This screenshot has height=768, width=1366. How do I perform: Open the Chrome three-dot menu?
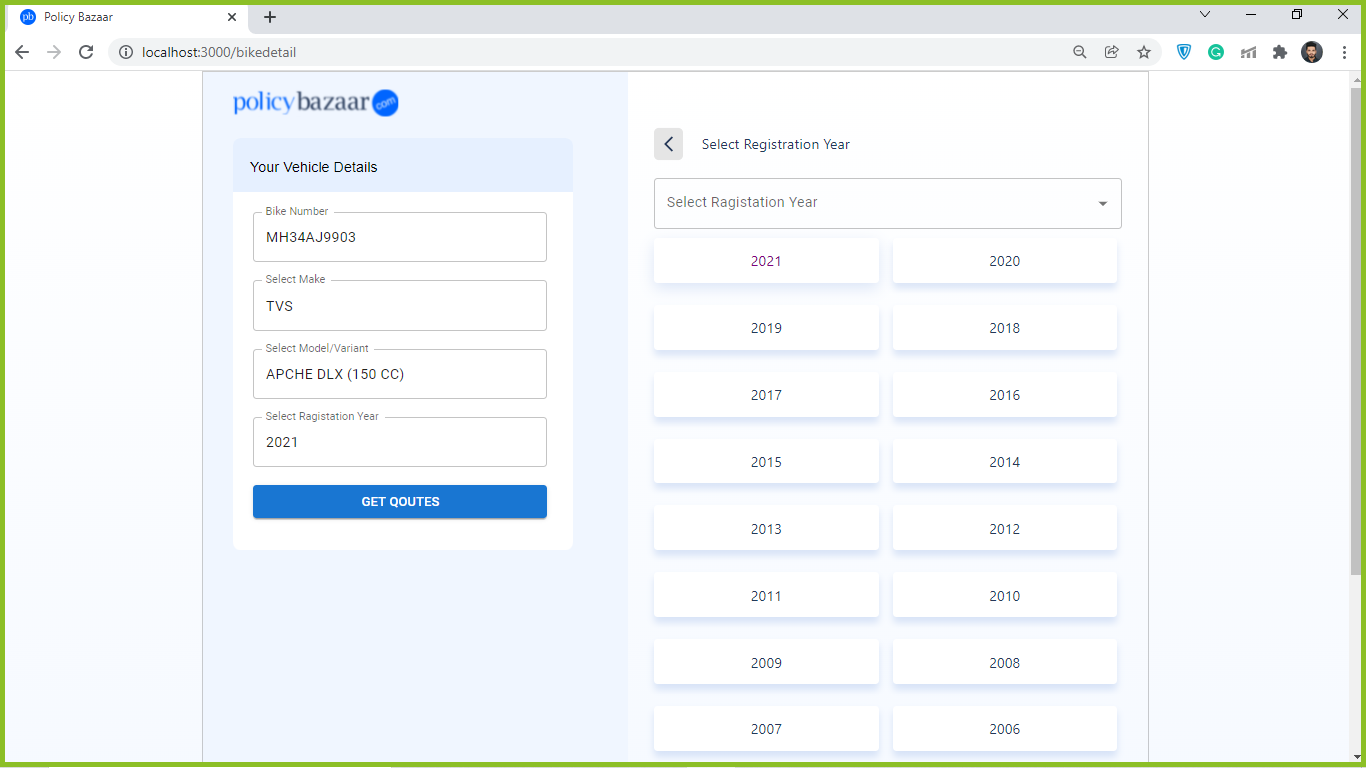[x=1345, y=52]
